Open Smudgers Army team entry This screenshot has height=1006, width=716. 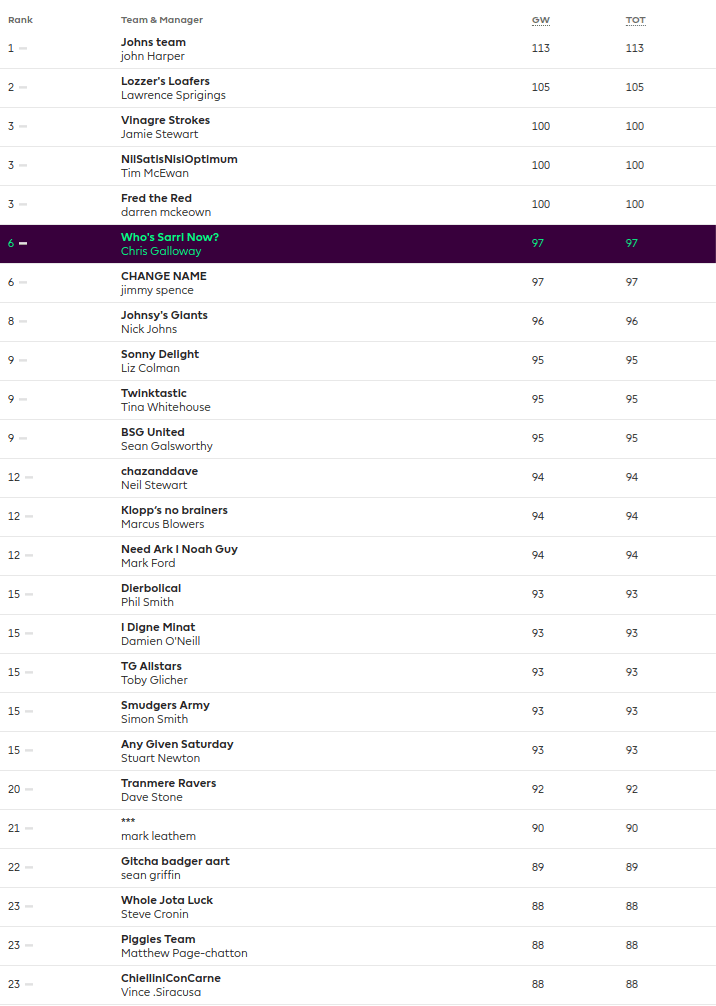click(165, 705)
